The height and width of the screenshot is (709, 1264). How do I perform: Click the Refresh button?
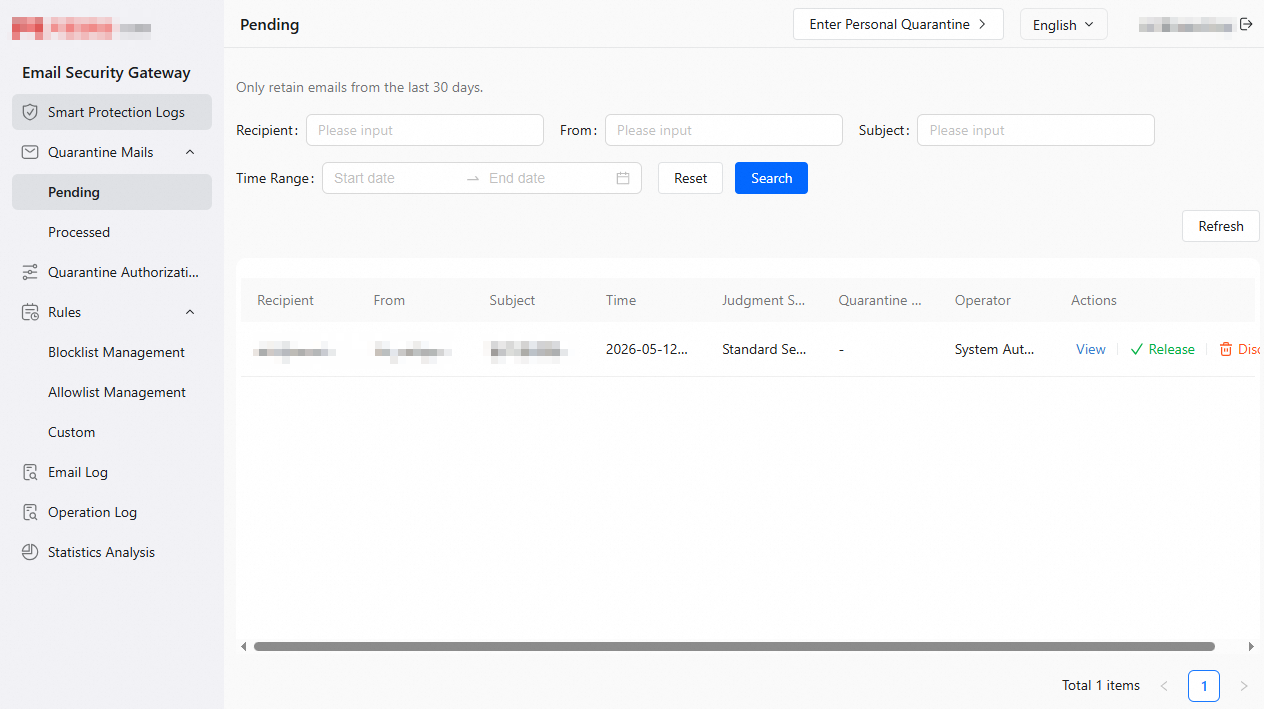coord(1220,226)
